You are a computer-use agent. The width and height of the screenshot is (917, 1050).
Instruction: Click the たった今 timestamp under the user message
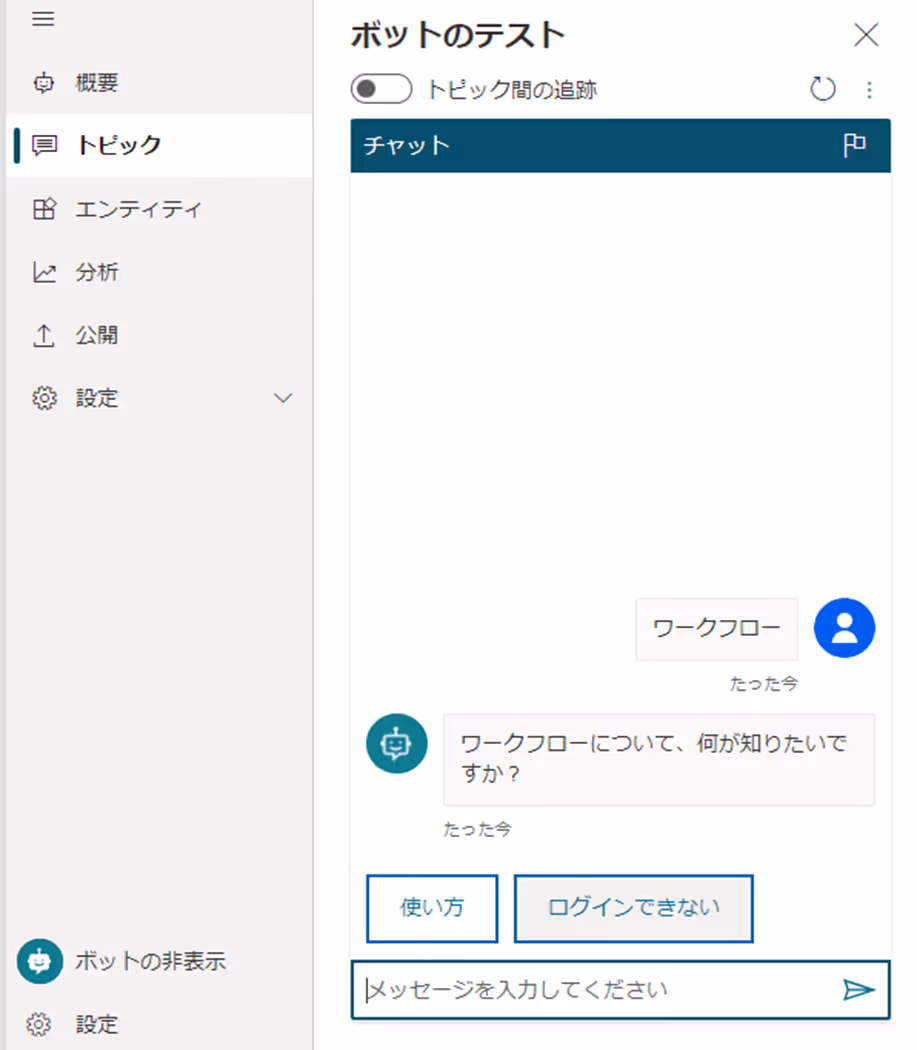[764, 683]
